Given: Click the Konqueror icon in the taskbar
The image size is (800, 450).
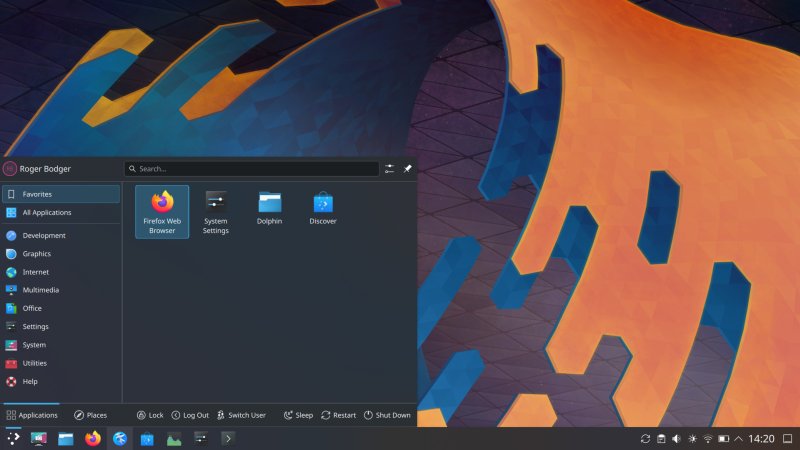Looking at the screenshot, I should (120, 439).
